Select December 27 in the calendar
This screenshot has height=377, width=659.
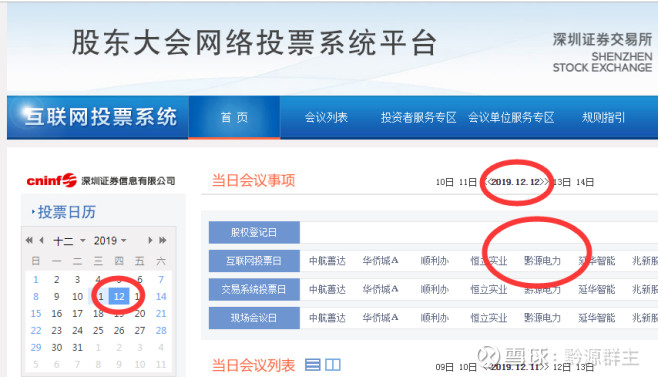click(140, 330)
